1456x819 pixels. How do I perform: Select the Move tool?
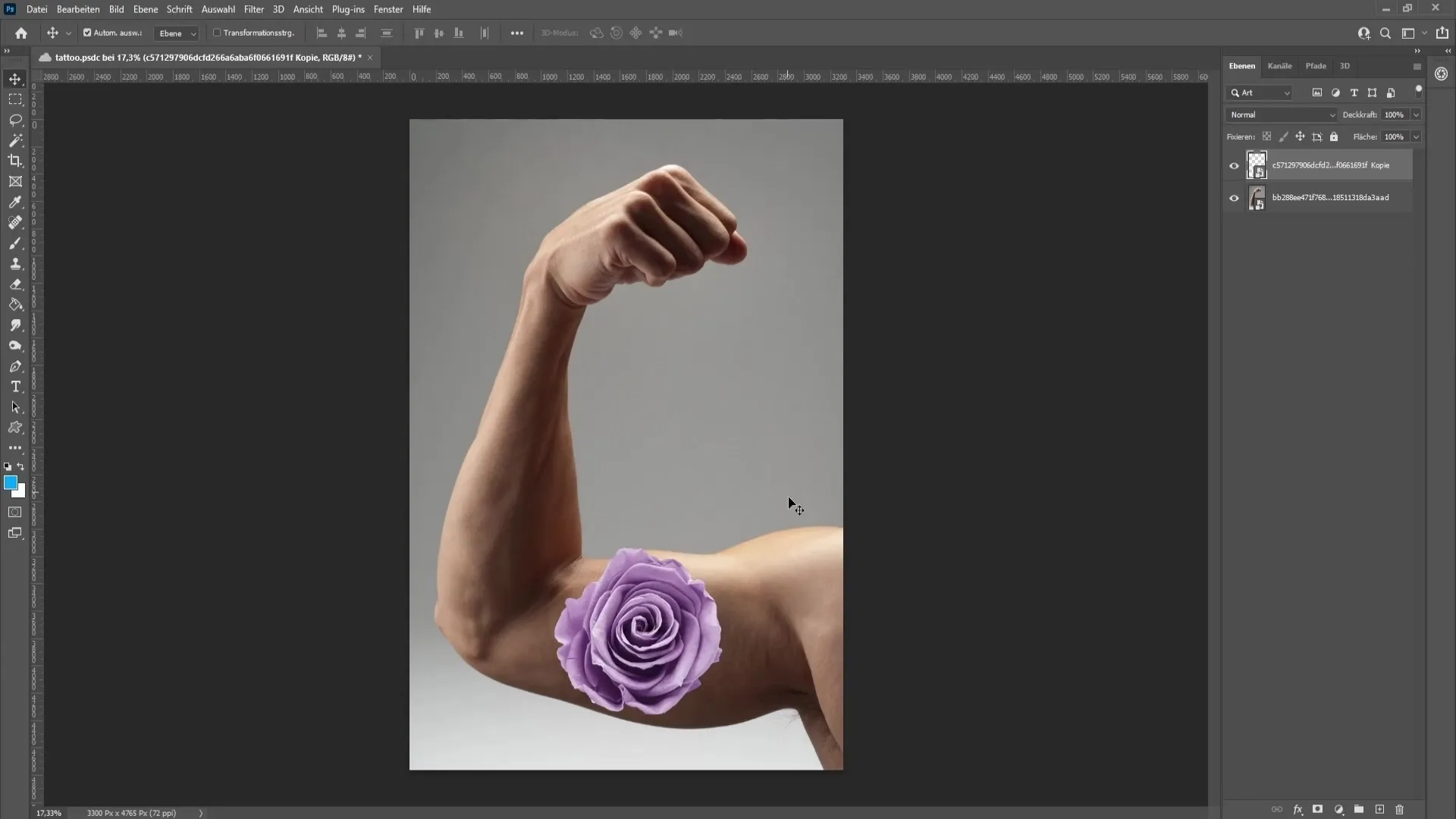pos(15,79)
